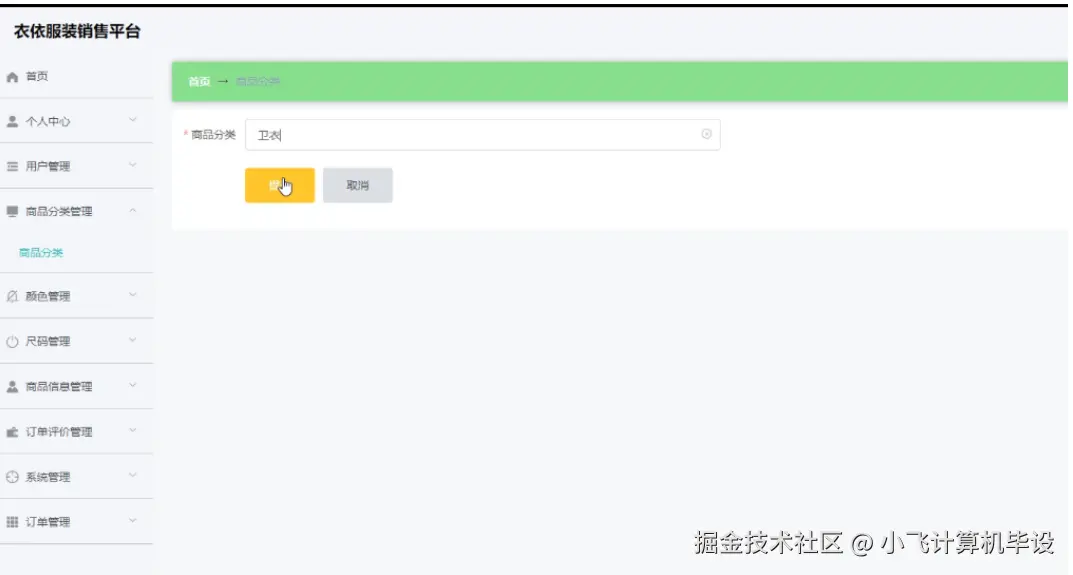Open the 订单评价管理 menu label
1073x575 pixels.
click(x=59, y=432)
